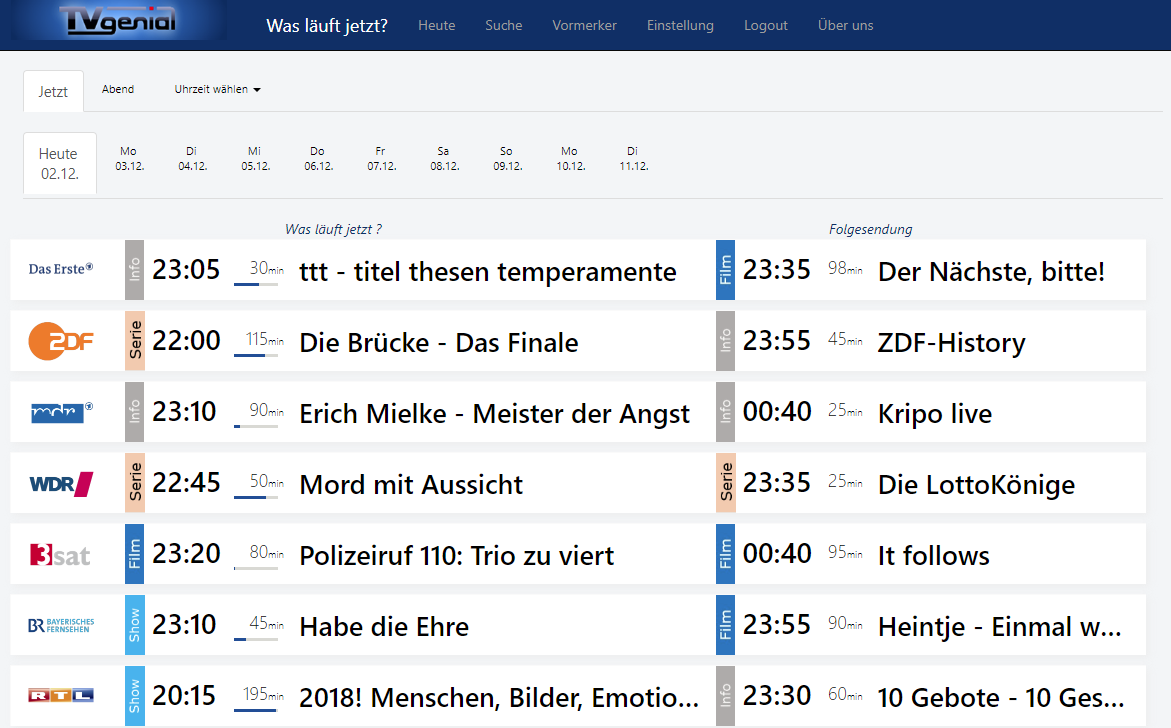Open the Uhrzeit wählen dropdown

point(216,88)
